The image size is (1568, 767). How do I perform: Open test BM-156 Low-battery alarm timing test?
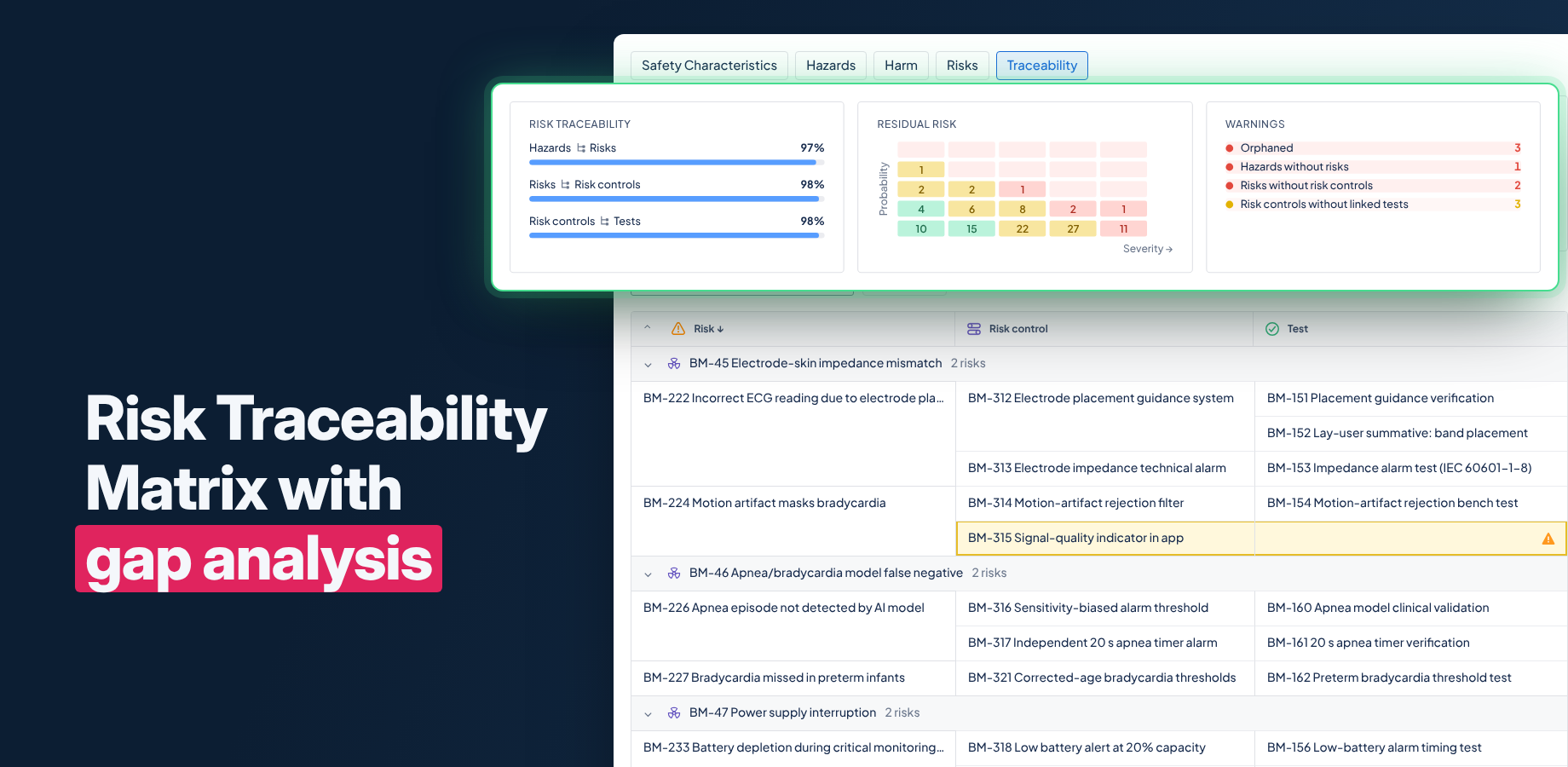[1375, 747]
